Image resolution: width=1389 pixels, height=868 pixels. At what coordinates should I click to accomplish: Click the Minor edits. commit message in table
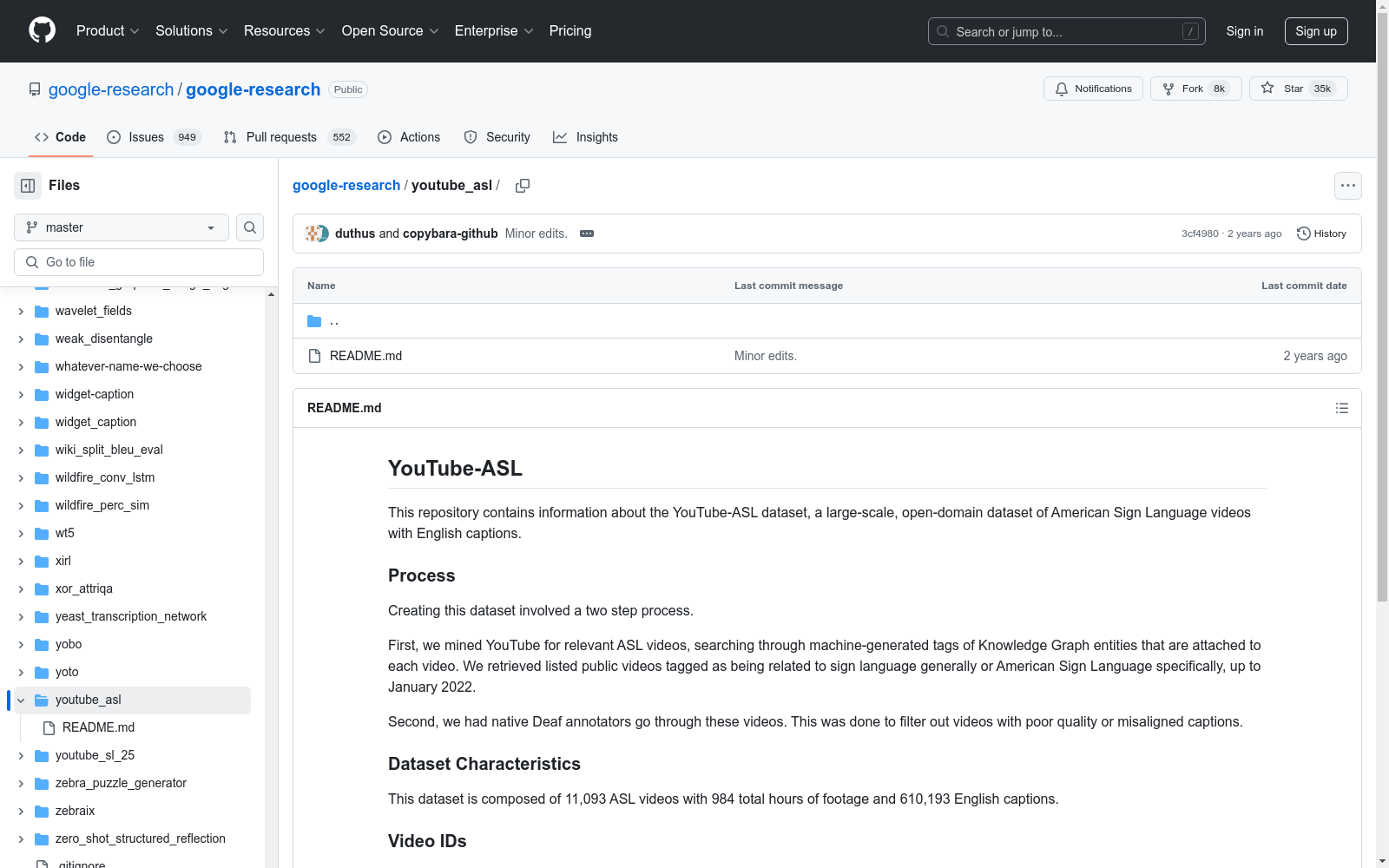766,356
